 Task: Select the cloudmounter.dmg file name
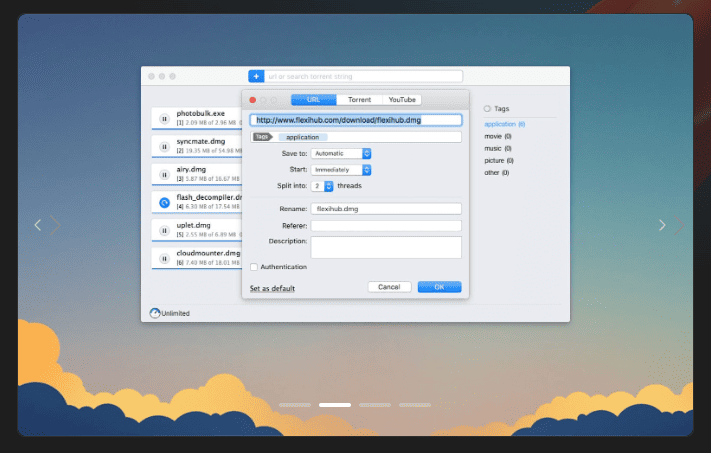(208, 253)
